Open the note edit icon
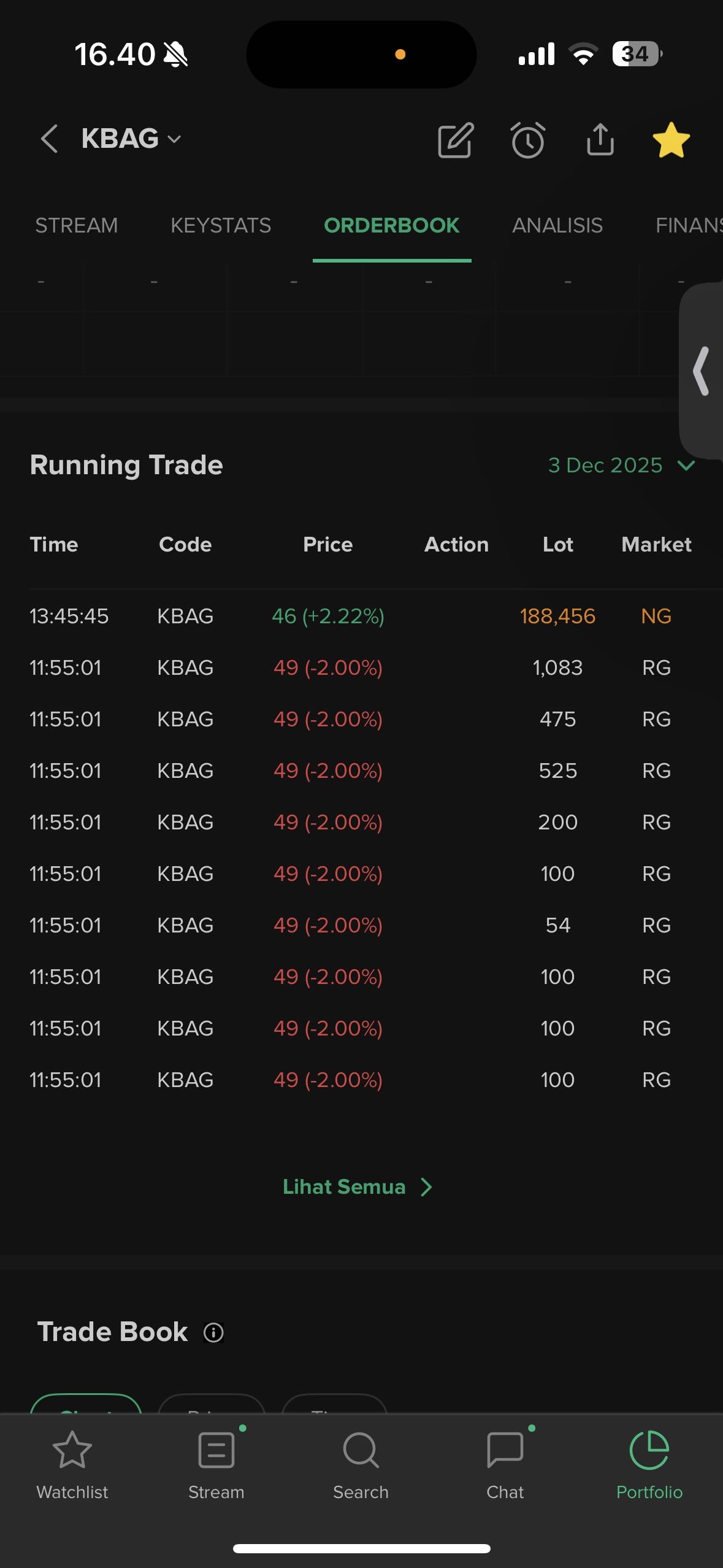The height and width of the screenshot is (1568, 723). coord(456,140)
